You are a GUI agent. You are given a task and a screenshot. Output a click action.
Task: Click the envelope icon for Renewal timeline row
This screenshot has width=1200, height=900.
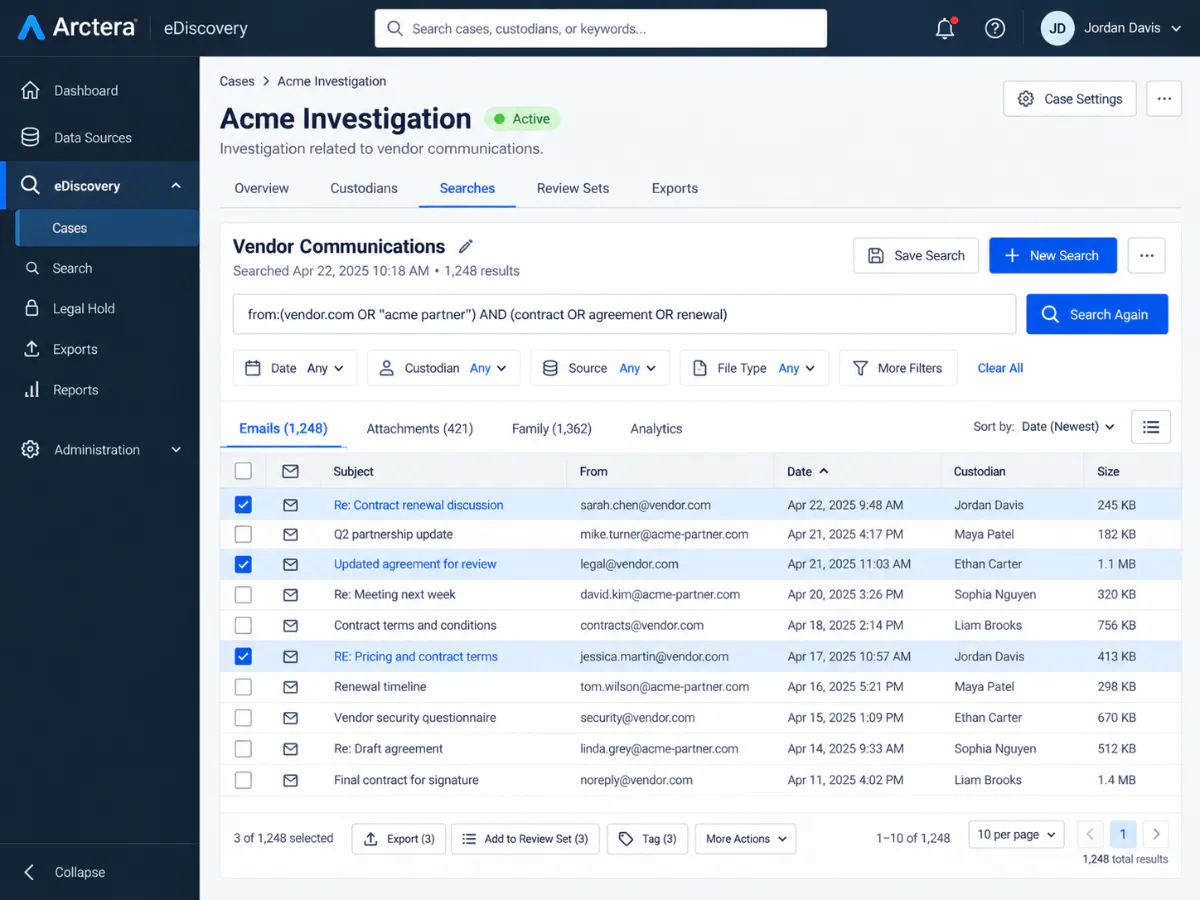point(290,687)
